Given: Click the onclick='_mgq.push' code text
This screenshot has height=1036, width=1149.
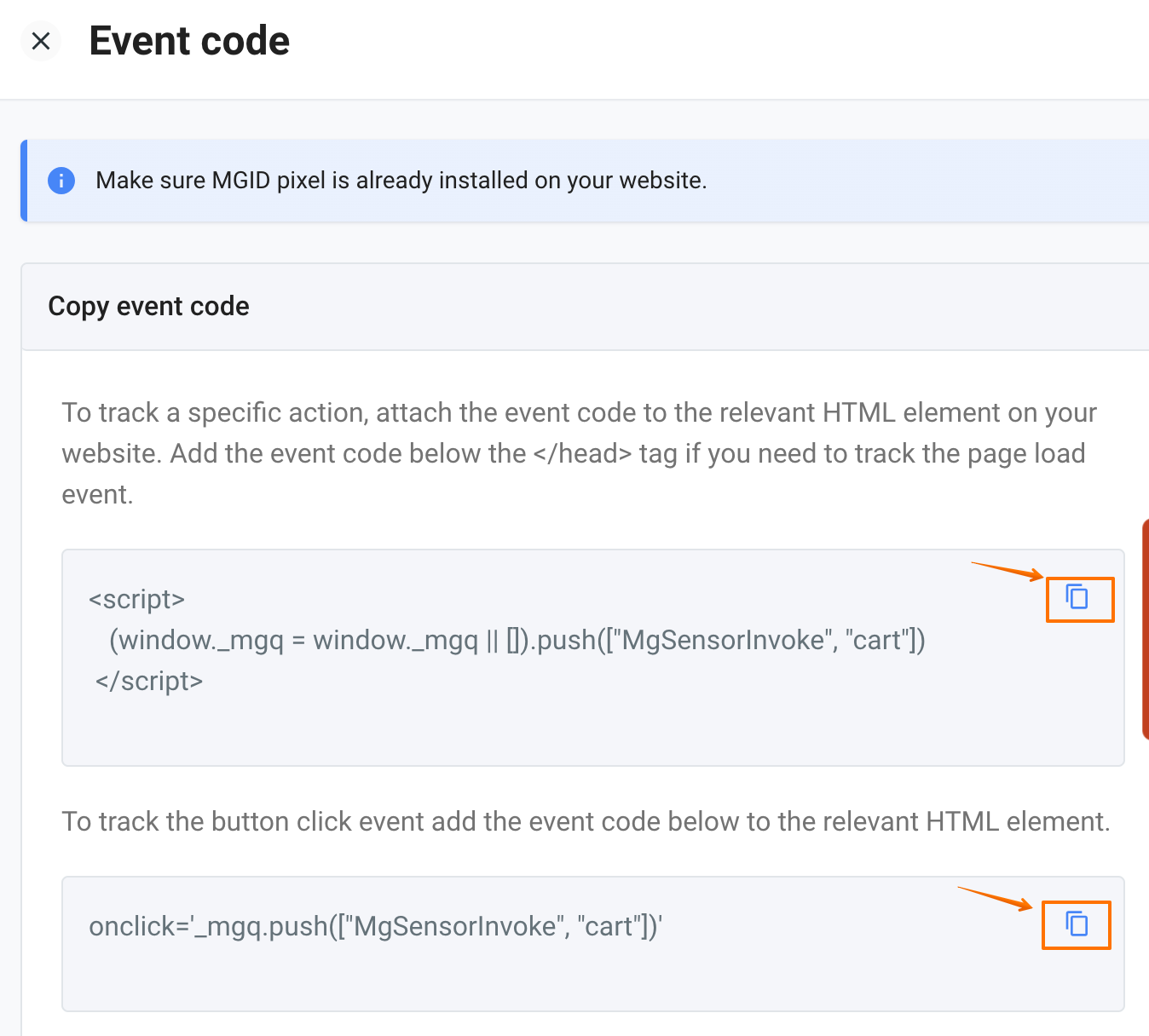Looking at the screenshot, I should [375, 926].
